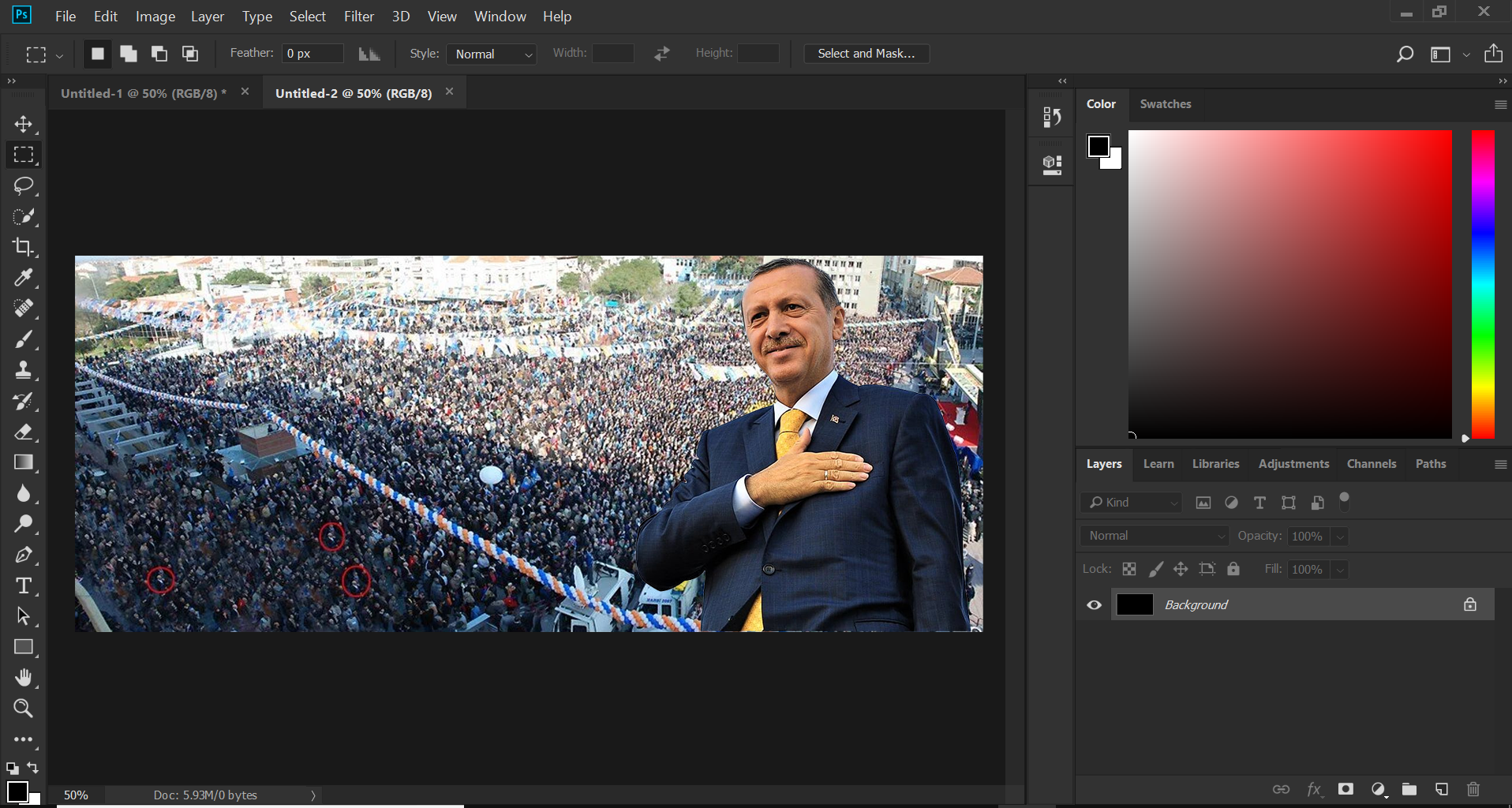Select the Clone Stamp tool
The height and width of the screenshot is (808, 1512).
pos(23,370)
